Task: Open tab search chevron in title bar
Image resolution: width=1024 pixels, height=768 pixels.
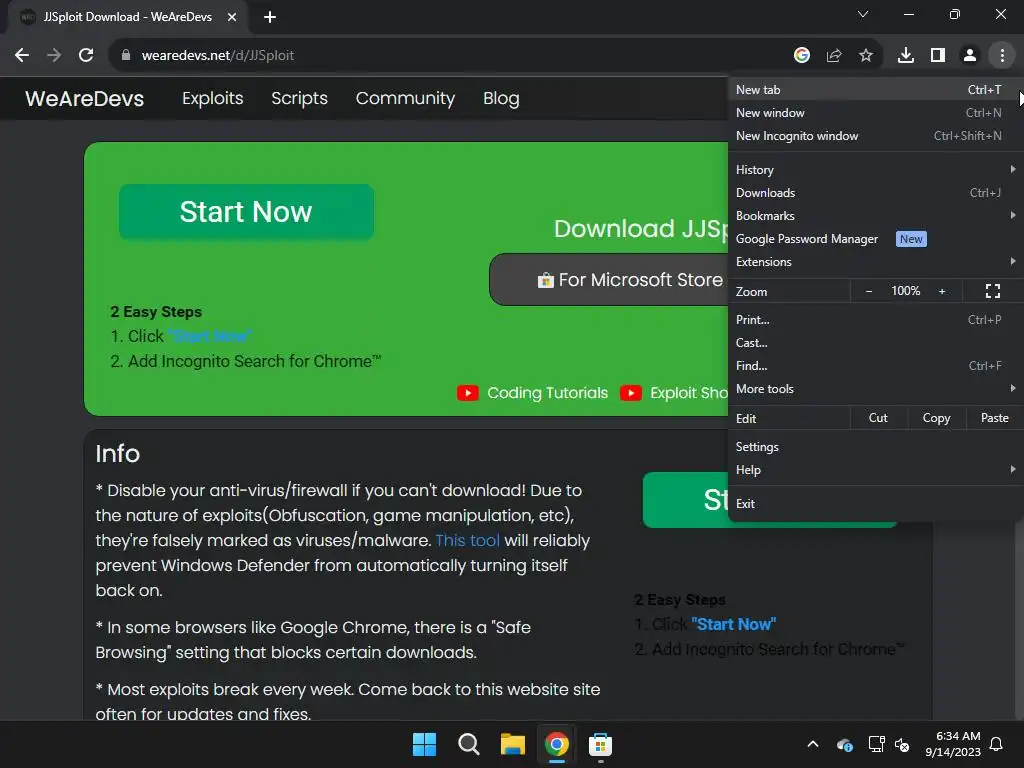Action: pos(863,14)
